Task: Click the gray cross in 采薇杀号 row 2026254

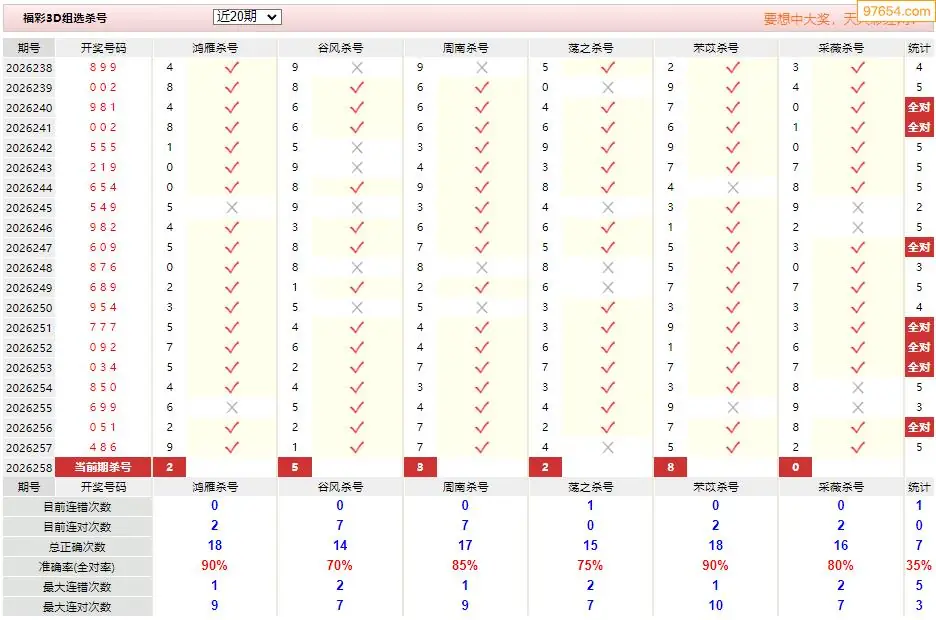Action: click(x=858, y=388)
